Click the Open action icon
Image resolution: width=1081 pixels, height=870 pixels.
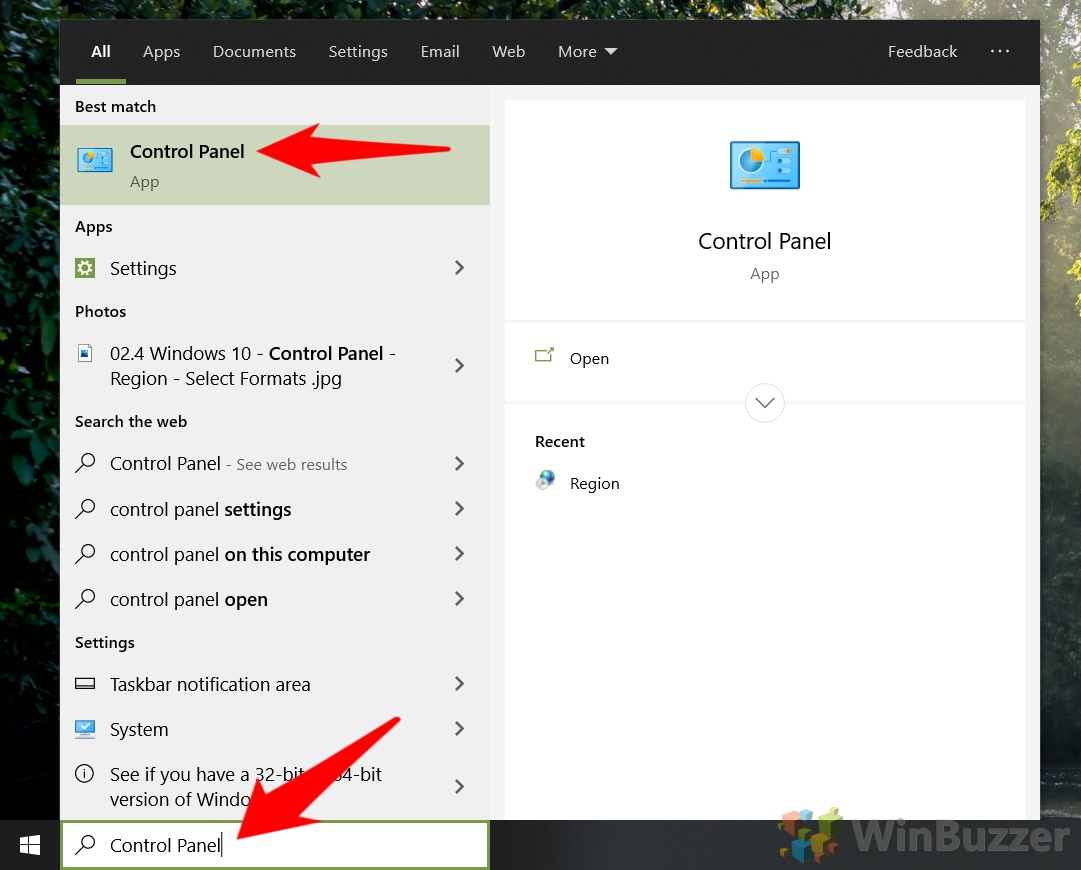coord(544,356)
